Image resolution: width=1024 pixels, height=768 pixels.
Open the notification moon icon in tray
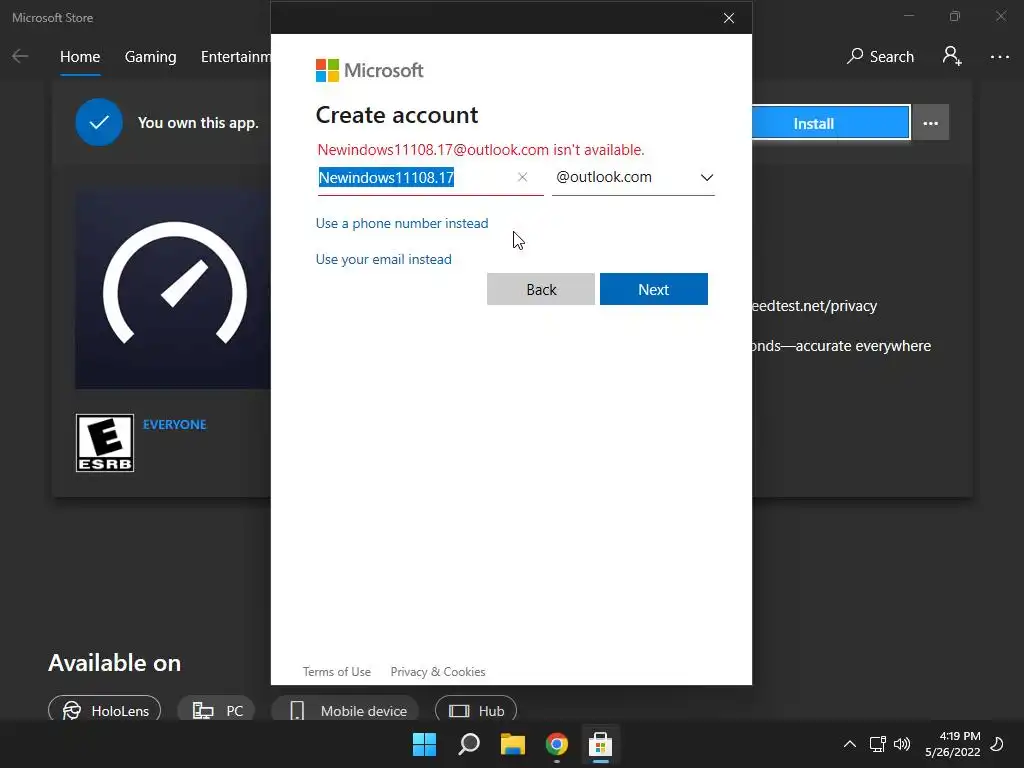[x=997, y=744]
